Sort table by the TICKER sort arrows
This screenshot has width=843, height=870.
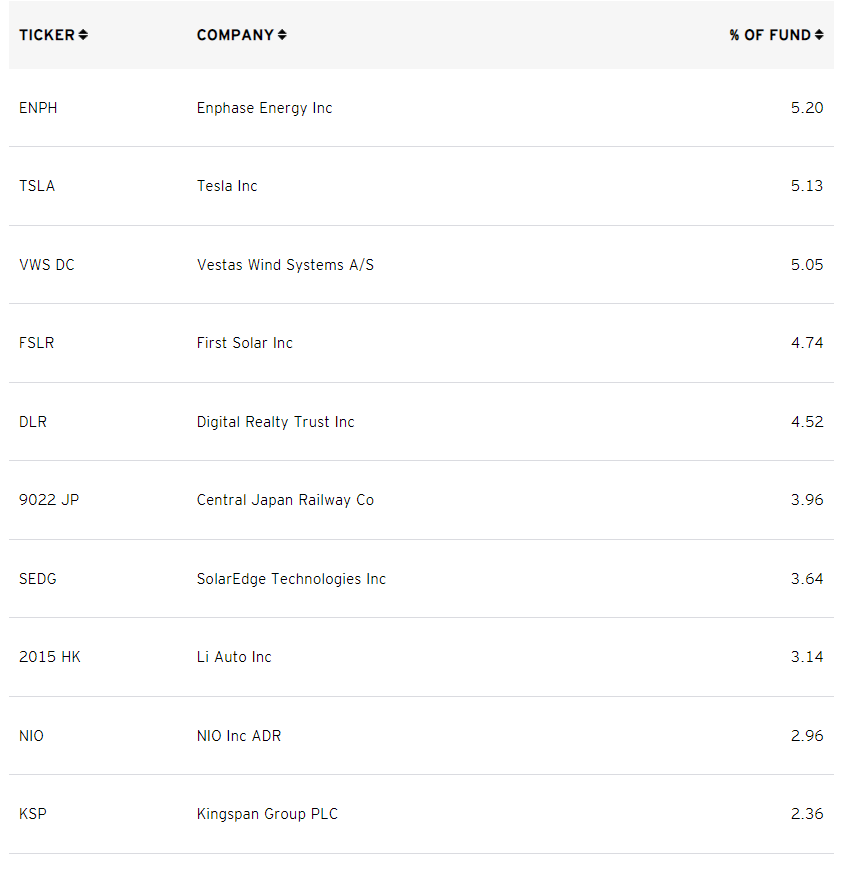coord(83,35)
